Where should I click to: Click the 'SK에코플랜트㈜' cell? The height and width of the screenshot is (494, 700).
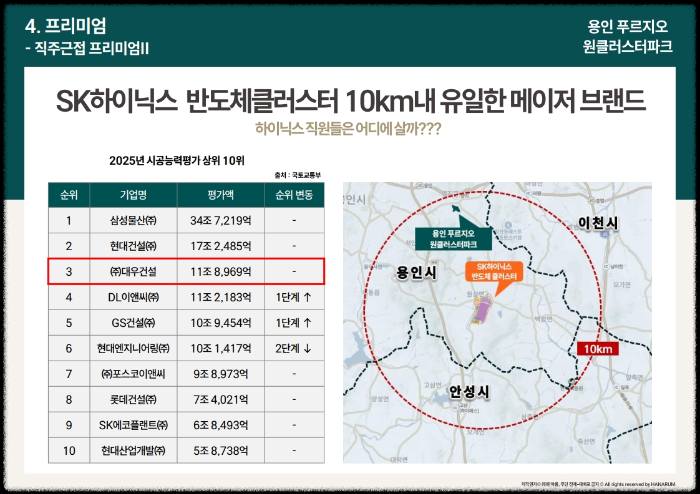(133, 425)
